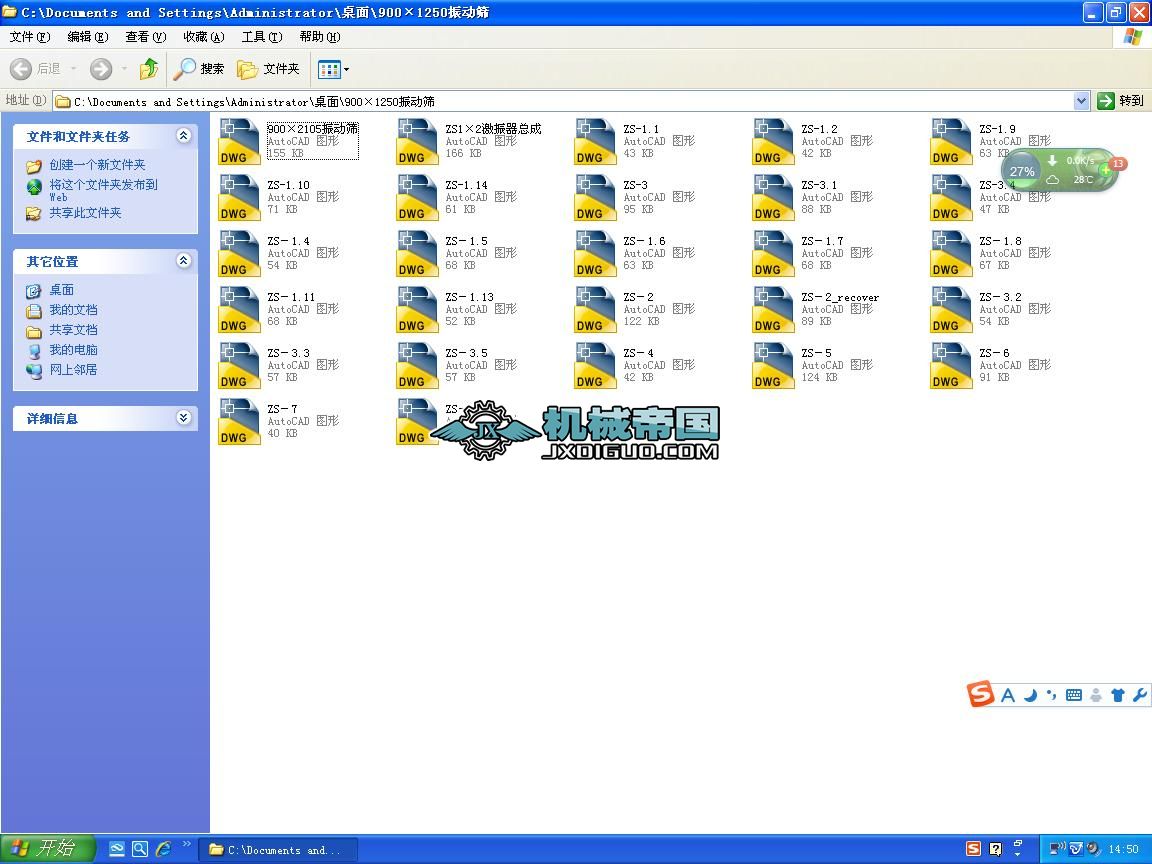The height and width of the screenshot is (864, 1152).
Task: Select the ZS-2_recover DWG file icon
Action: tap(773, 309)
